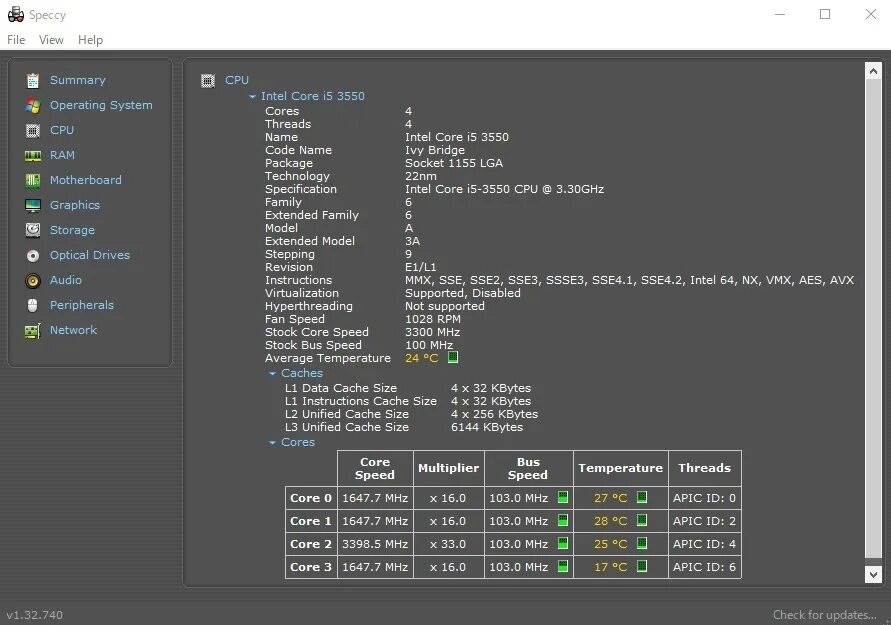Click the Stock Core Speed label
This screenshot has height=625, width=891.
click(x=317, y=332)
